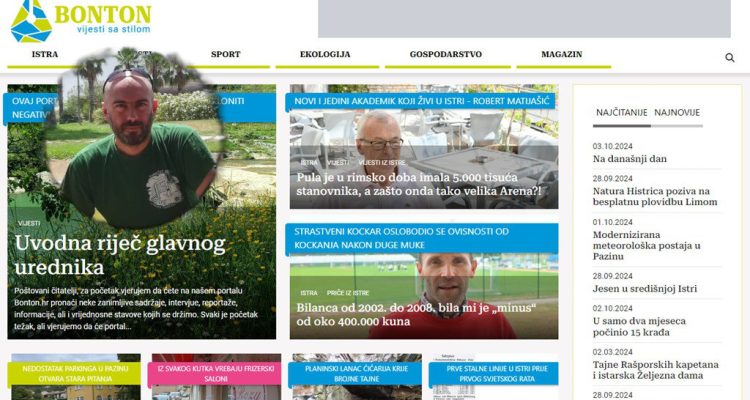Open Modernizirana meteorološka postaja u Pazinu

coord(647,245)
